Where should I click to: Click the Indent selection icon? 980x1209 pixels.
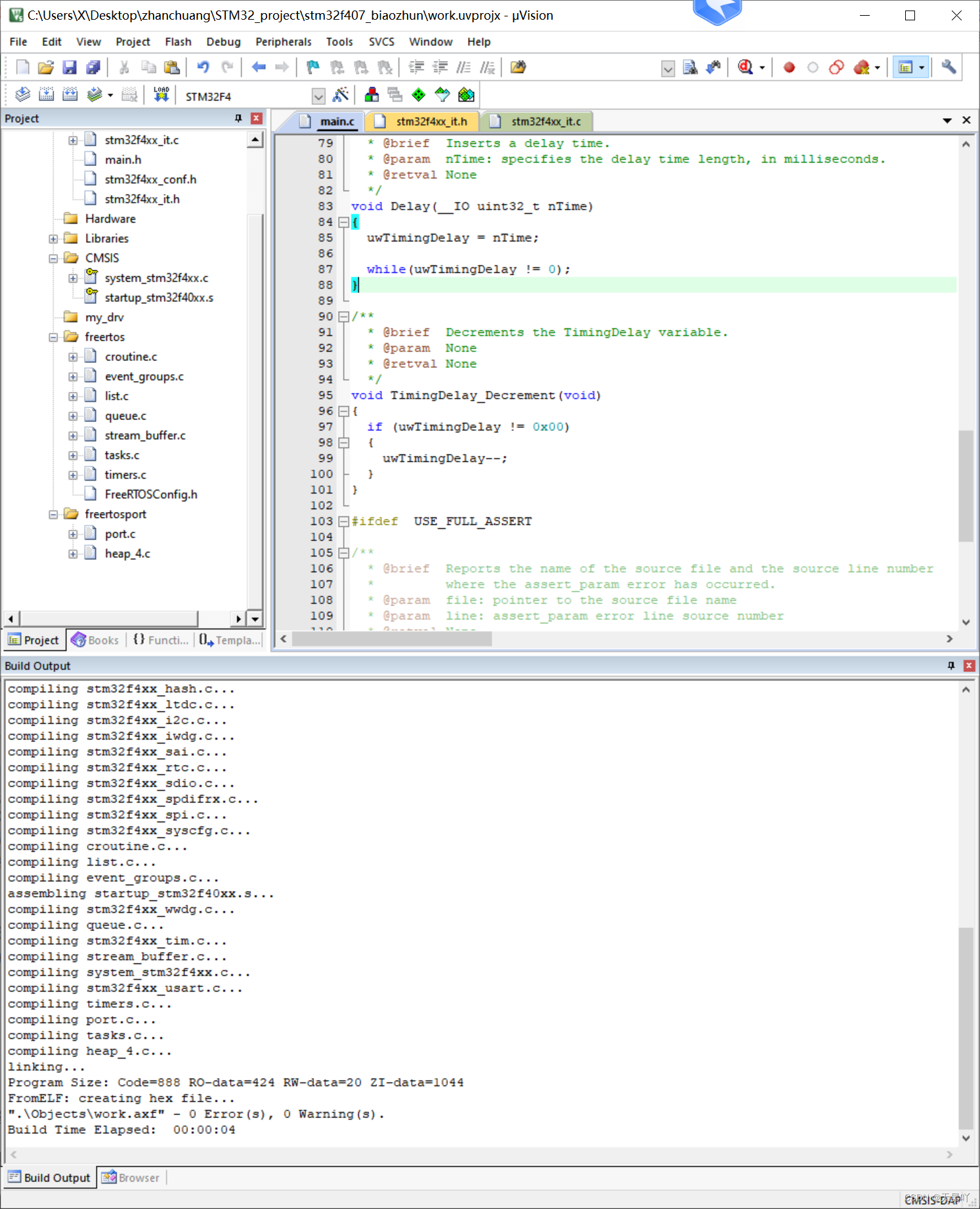pos(416,67)
